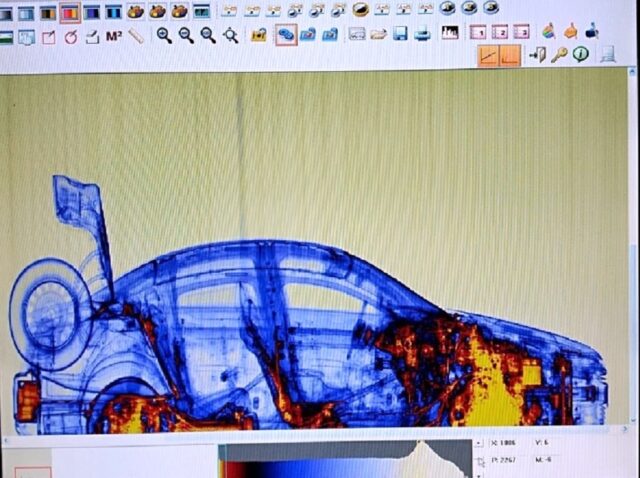Toggle the highlighted blue link icon
The height and width of the screenshot is (478, 640).
tap(285, 35)
